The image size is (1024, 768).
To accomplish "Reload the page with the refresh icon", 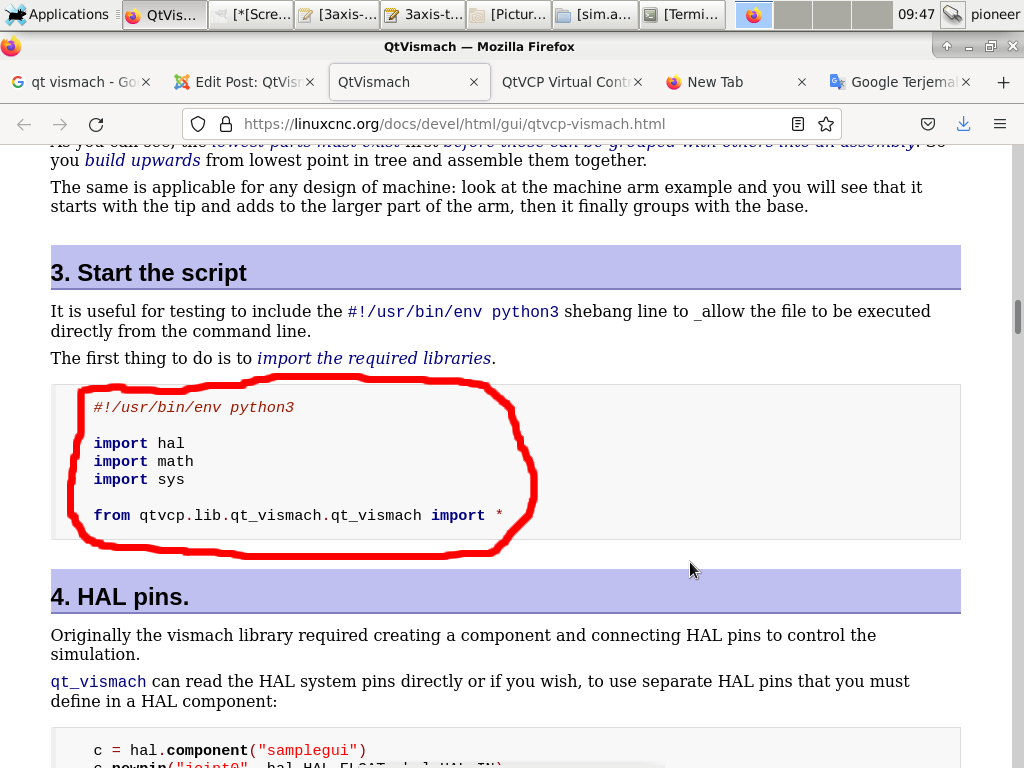I will [96, 124].
